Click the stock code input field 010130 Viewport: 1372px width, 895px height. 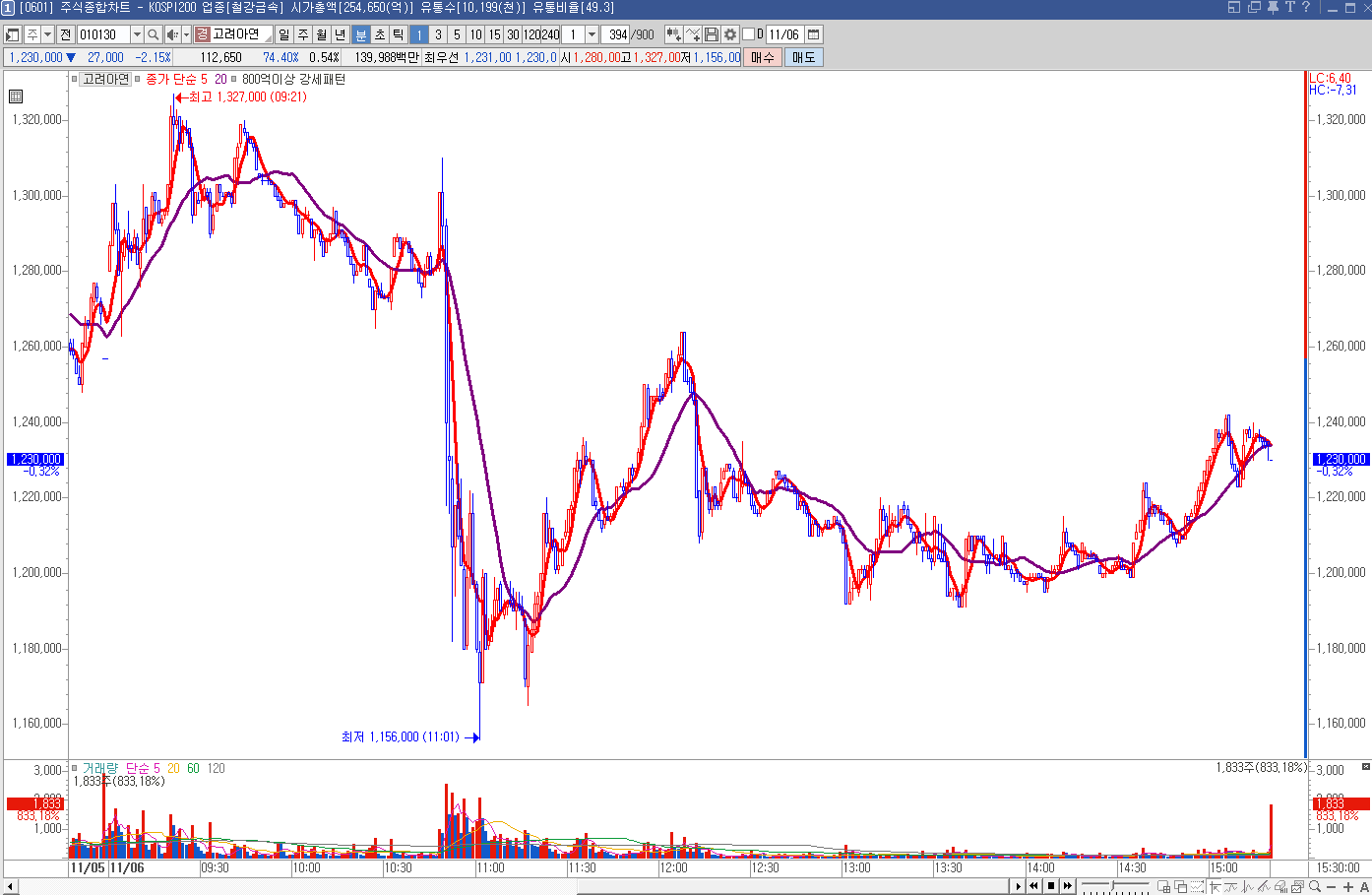103,34
